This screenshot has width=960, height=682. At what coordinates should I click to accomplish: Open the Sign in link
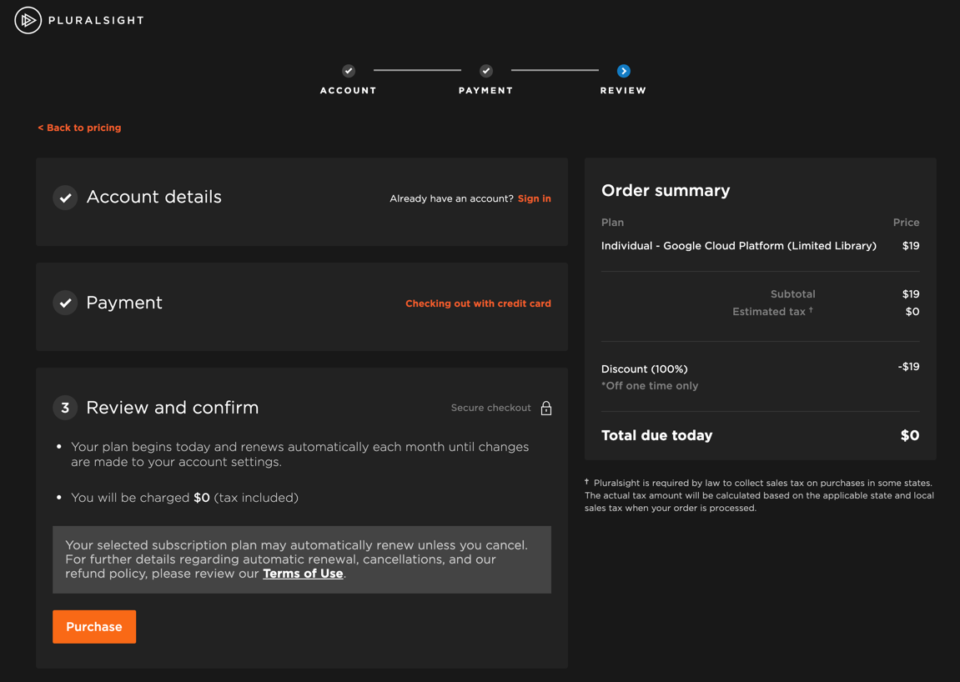tap(534, 199)
